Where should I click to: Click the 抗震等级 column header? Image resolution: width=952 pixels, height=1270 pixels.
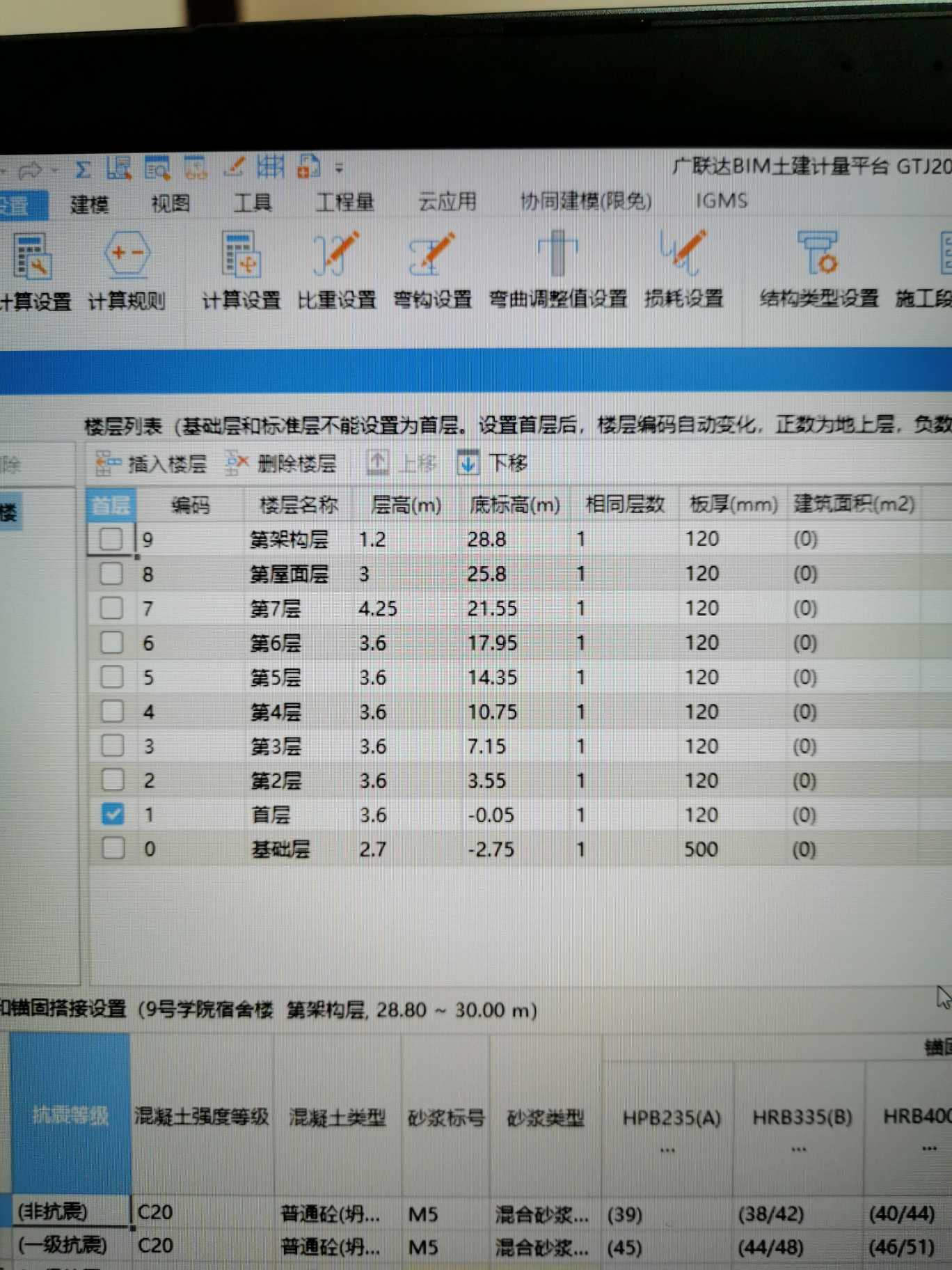[x=70, y=1114]
